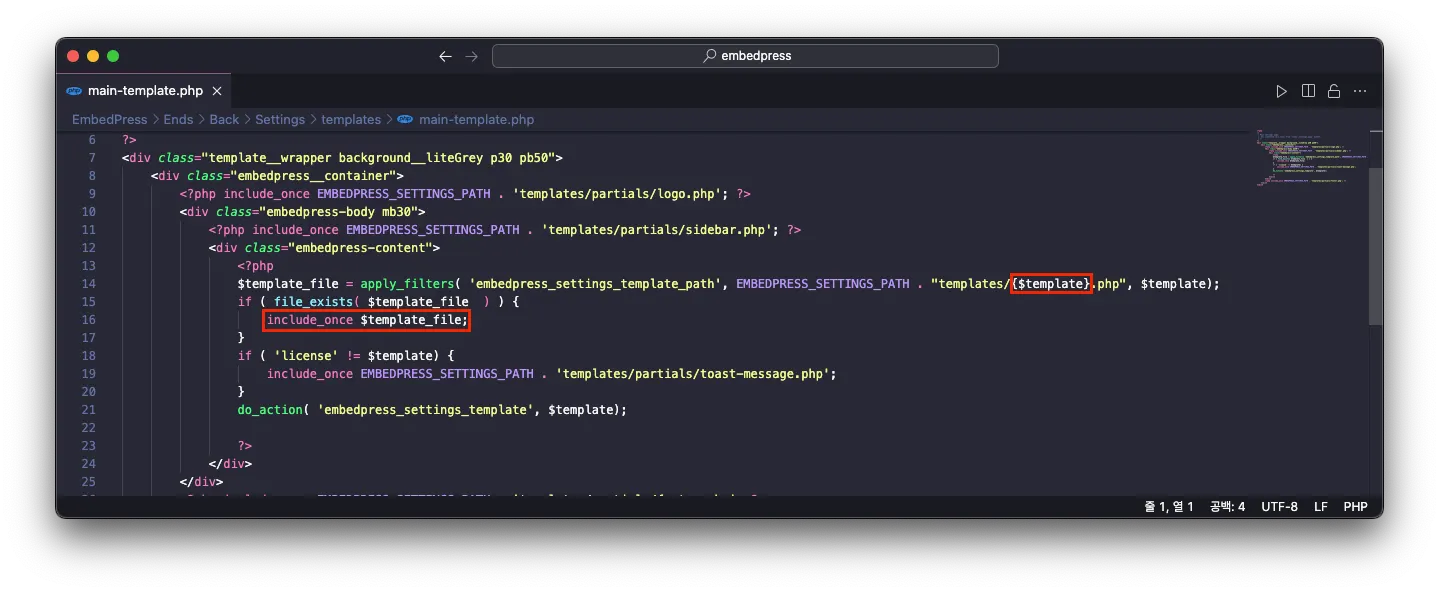Open the embedpress search command box
The width and height of the screenshot is (1439, 592).
[745, 56]
